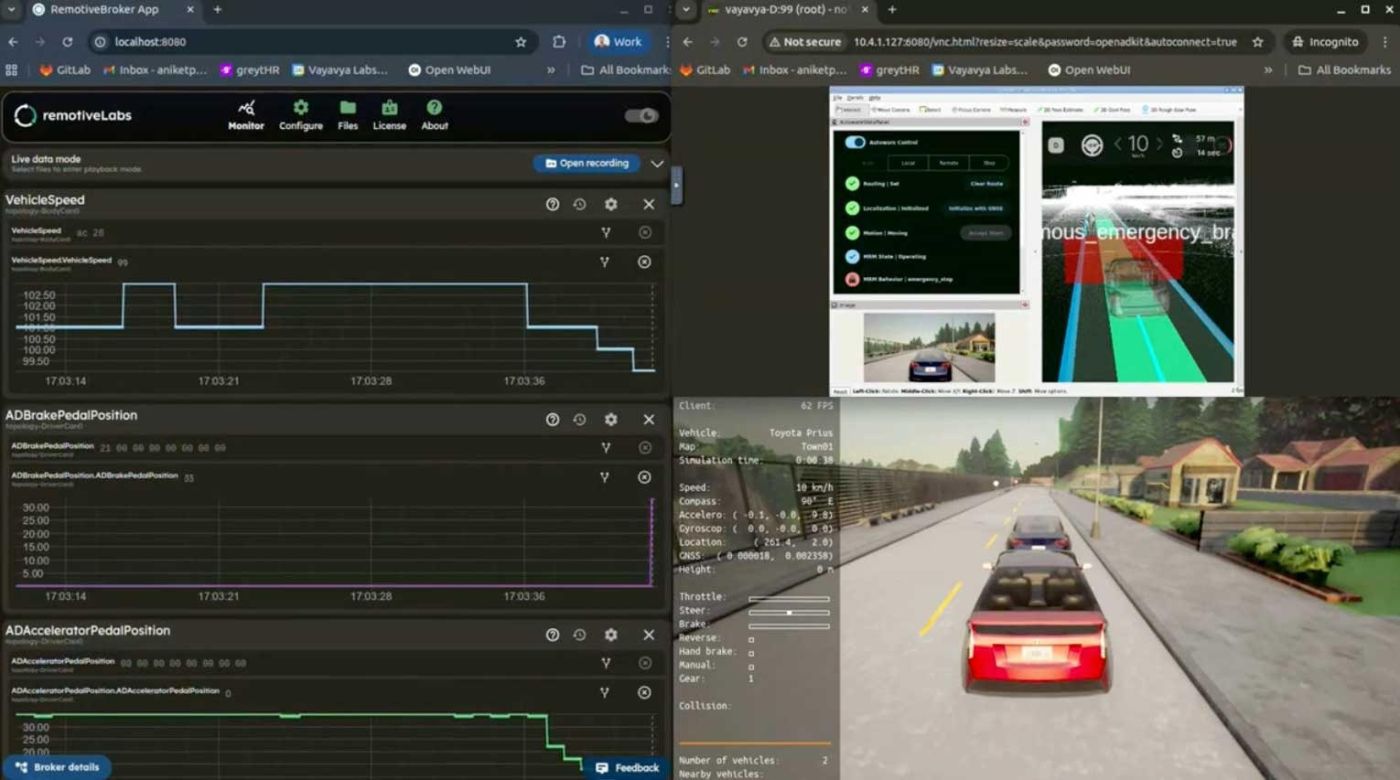
Task: Open settings for the VehicleSpeed panel
Action: coord(609,204)
